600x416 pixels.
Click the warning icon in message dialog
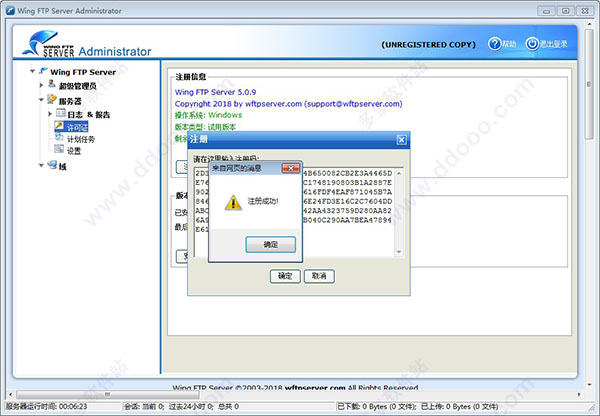tap(233, 202)
